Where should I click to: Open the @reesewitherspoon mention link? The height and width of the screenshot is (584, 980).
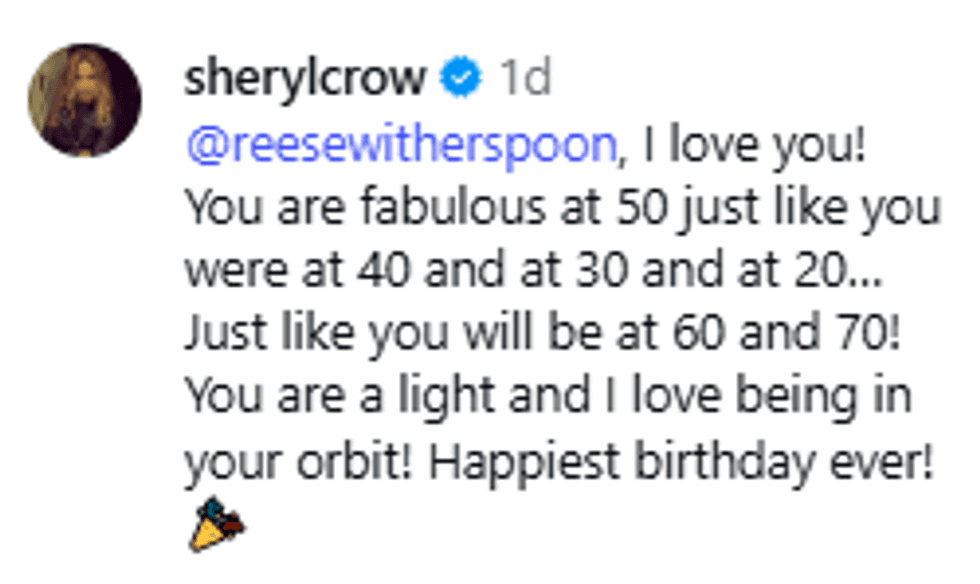pos(402,147)
